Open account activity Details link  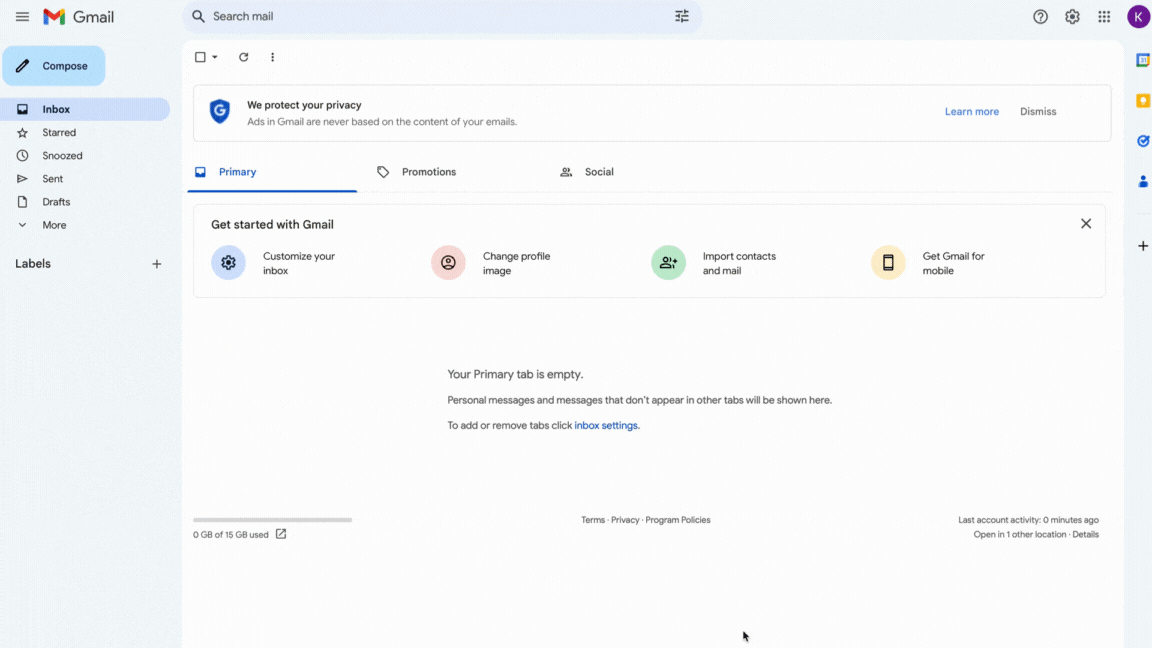point(1085,535)
